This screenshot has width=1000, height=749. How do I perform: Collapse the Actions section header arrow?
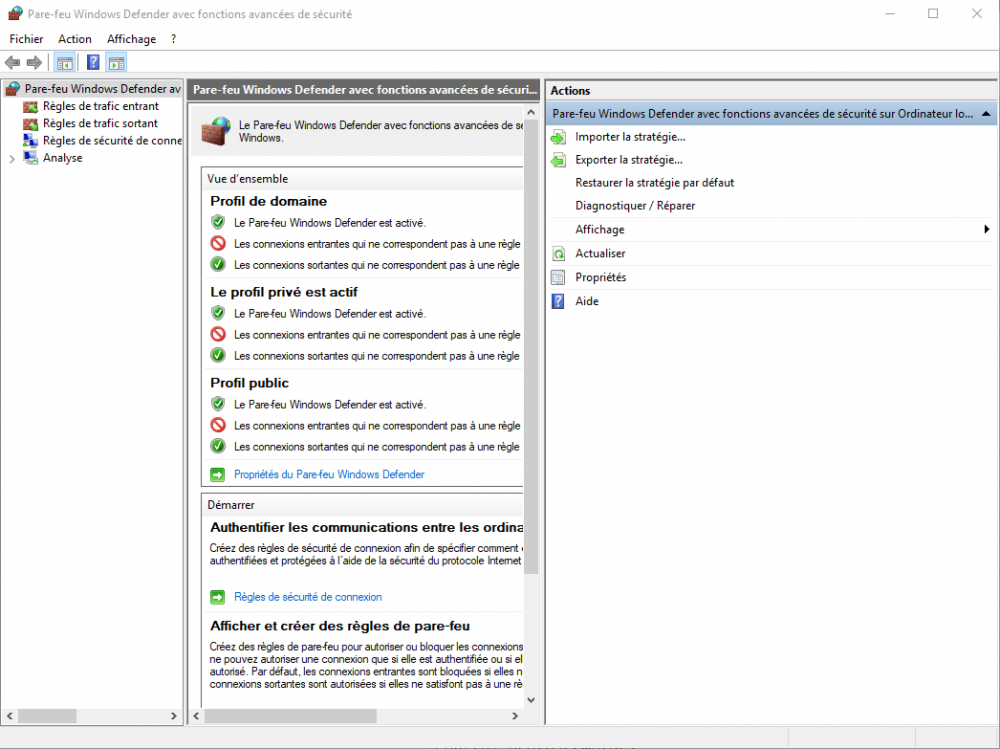tap(986, 114)
